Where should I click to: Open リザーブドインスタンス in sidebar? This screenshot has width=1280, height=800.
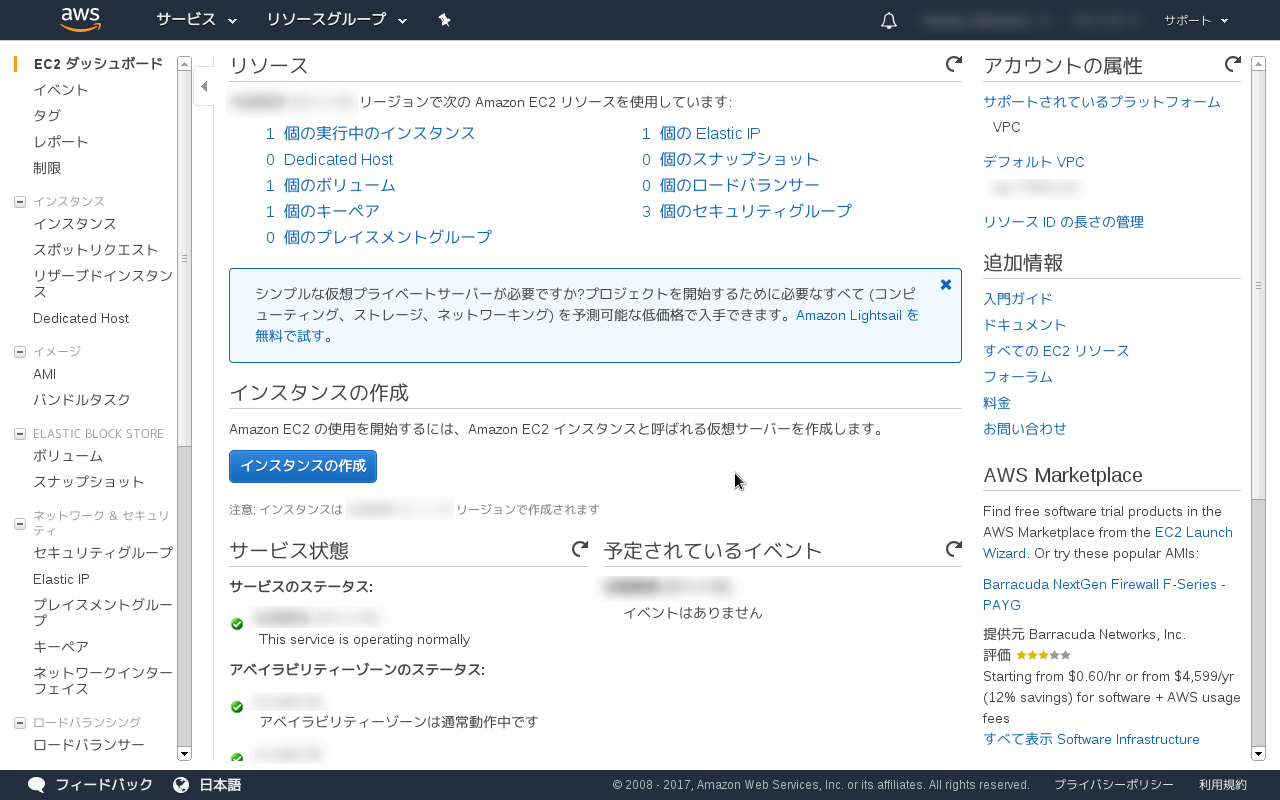[103, 284]
